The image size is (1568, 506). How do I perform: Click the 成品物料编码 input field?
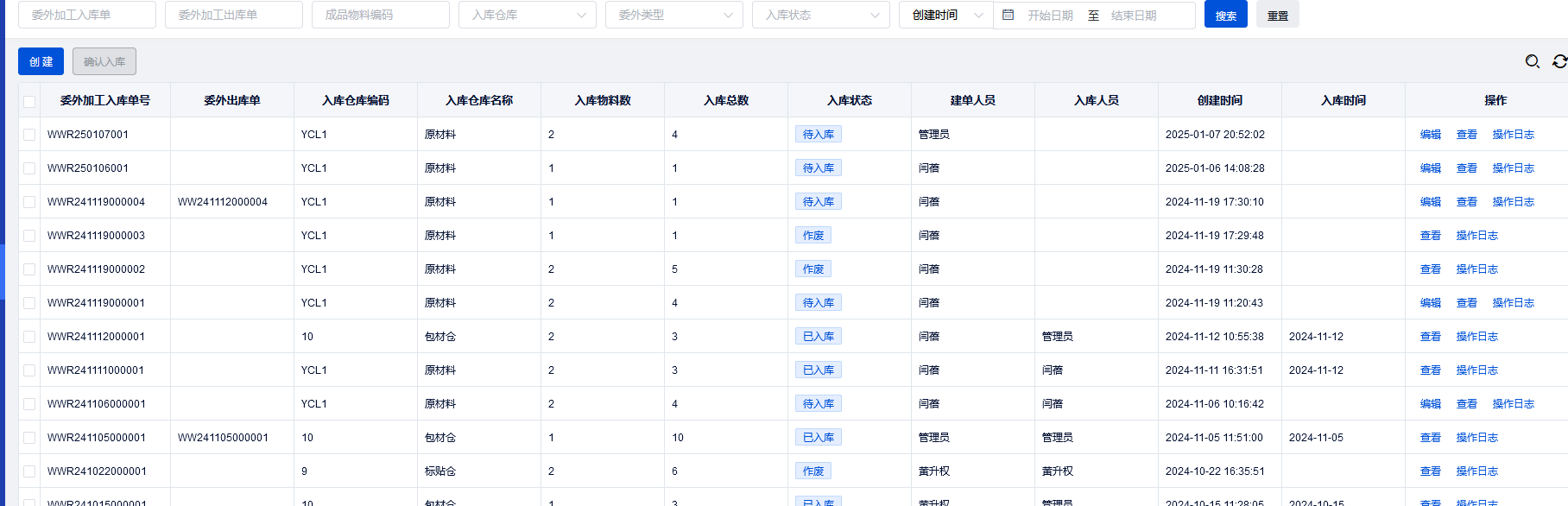381,15
